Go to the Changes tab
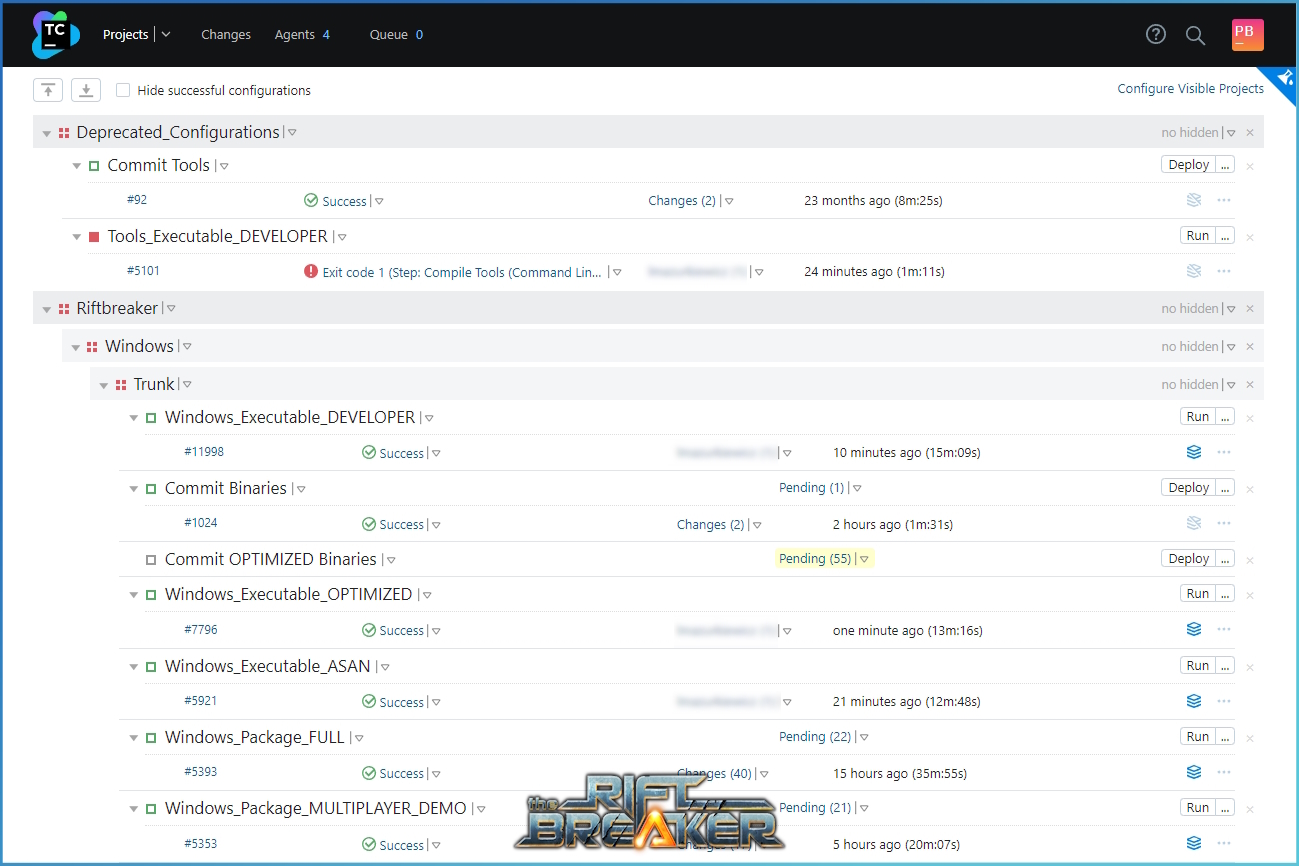1299x866 pixels. [x=226, y=34]
